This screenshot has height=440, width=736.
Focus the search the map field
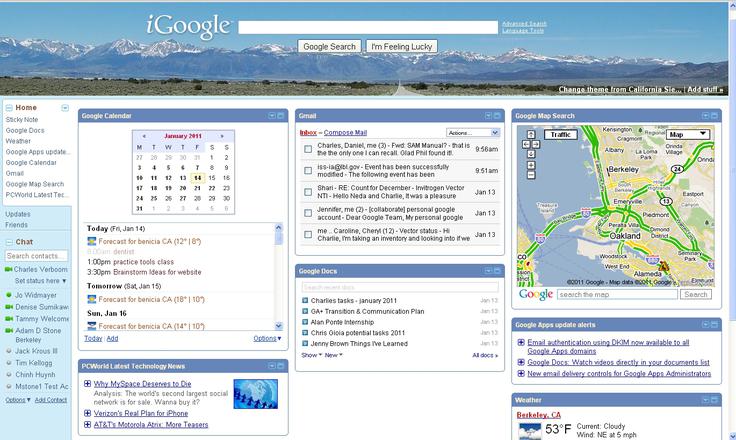click(617, 294)
